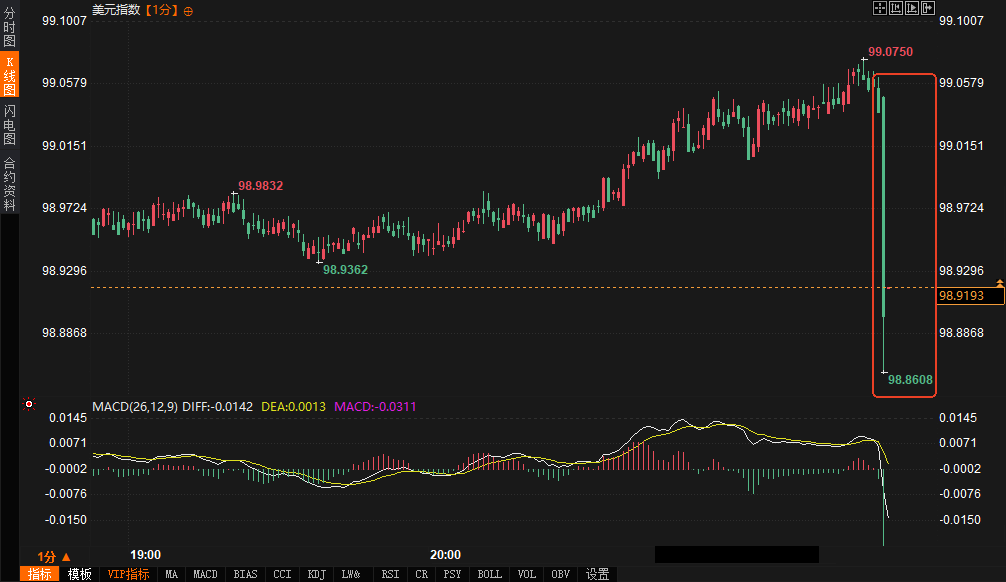The width and height of the screenshot is (1006, 582).
Task: Click the DEA:0.0013 value
Action: 293,407
